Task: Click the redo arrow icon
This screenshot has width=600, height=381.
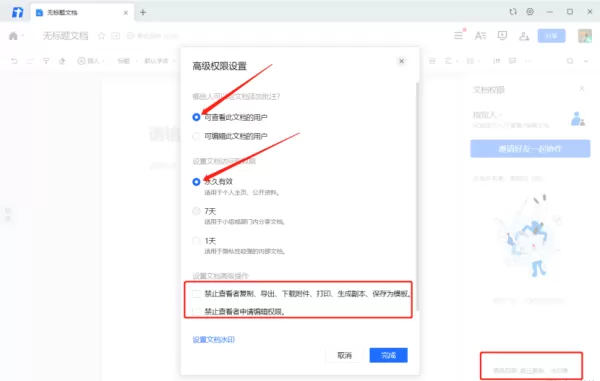Action: pyautogui.click(x=30, y=61)
